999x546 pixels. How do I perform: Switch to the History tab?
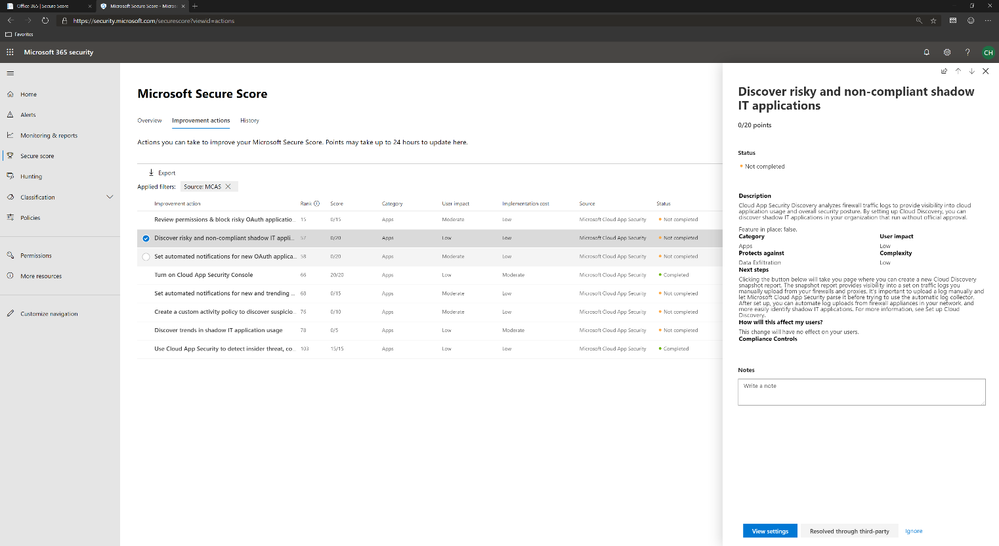pyautogui.click(x=250, y=120)
